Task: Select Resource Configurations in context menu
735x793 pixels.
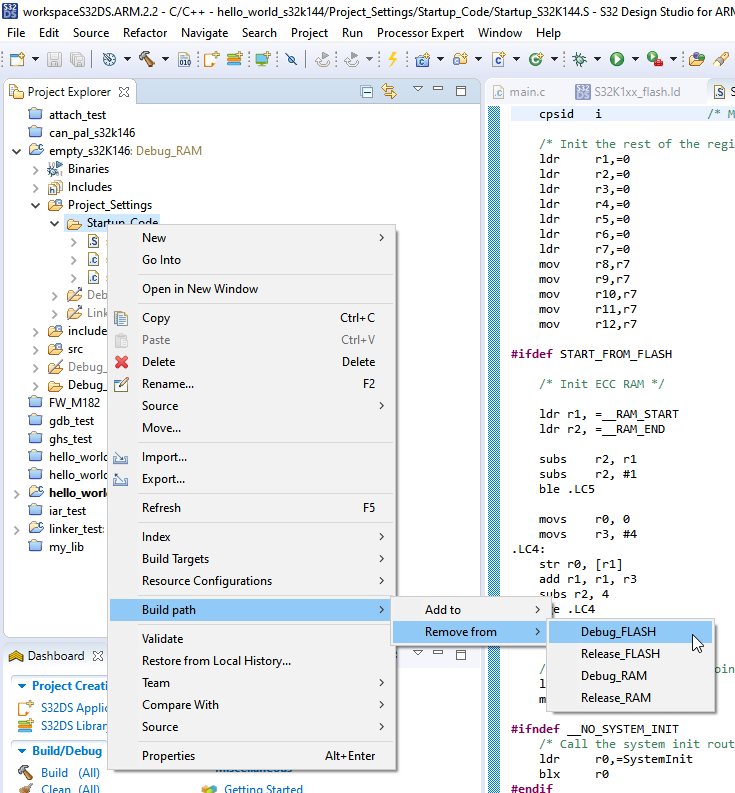Action: 252,581
